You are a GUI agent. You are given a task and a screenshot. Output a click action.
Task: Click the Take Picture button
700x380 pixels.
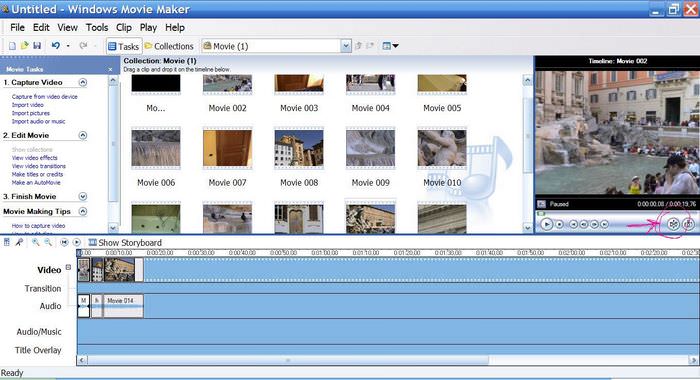point(689,224)
